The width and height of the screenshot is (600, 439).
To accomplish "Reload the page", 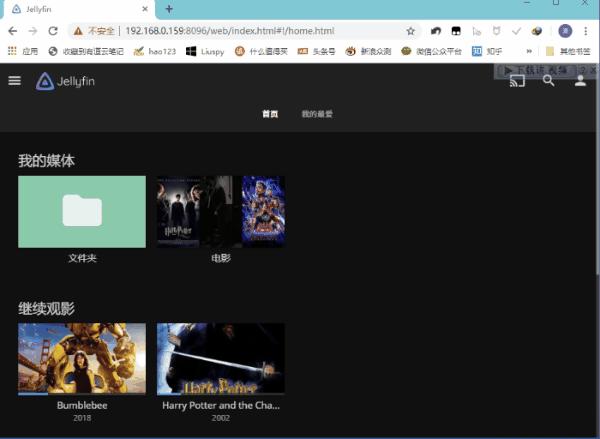I will click(x=53, y=31).
